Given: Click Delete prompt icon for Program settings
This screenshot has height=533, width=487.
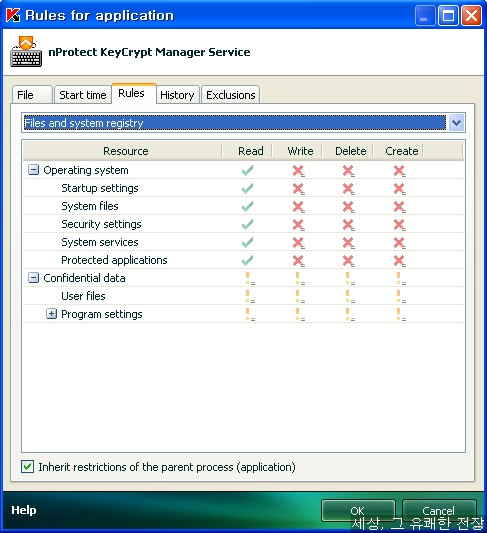Looking at the screenshot, I should 350,314.
